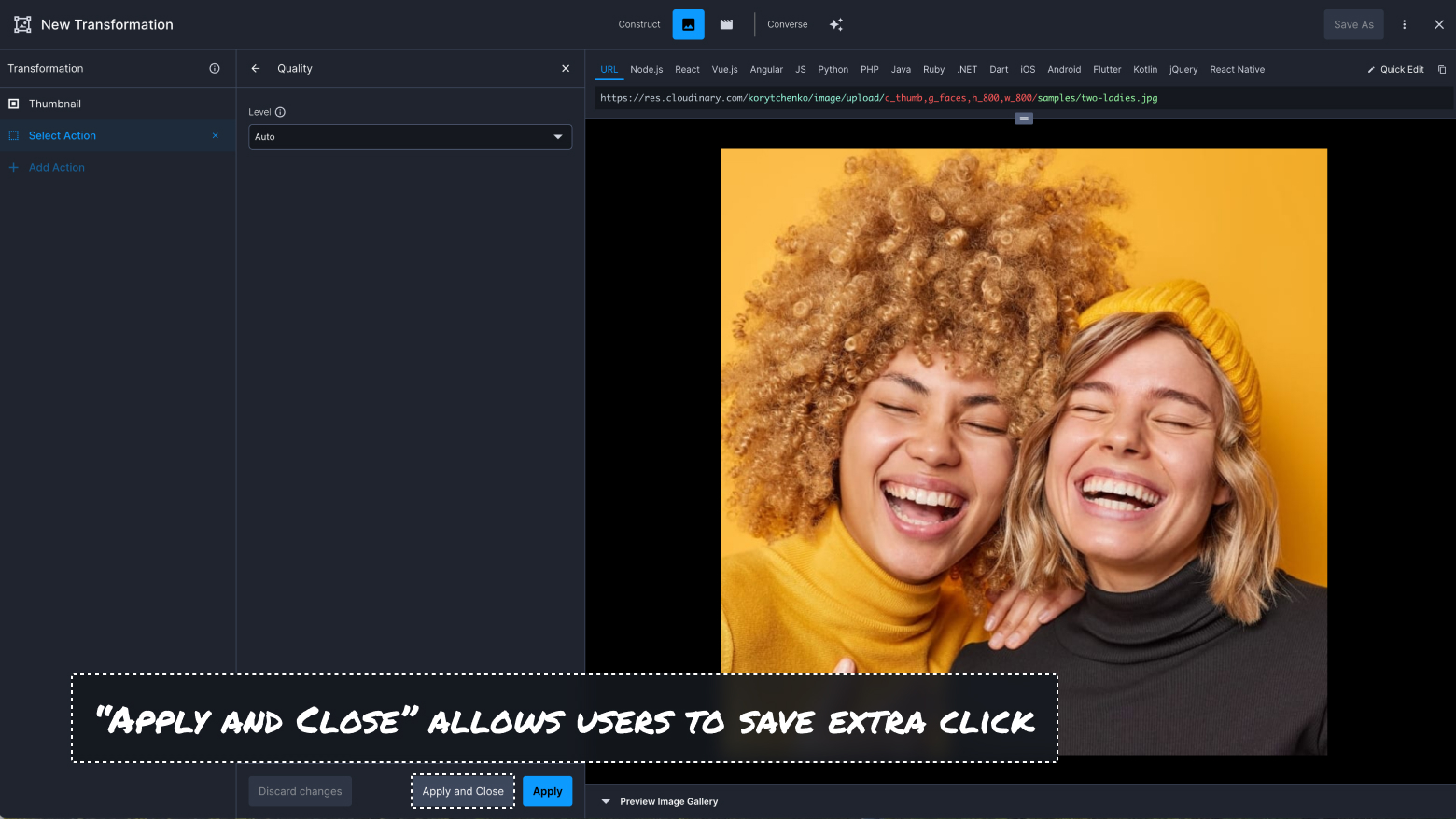Viewport: 1456px width, 819px height.
Task: Click the Quick Edit pencil icon
Action: [1370, 69]
